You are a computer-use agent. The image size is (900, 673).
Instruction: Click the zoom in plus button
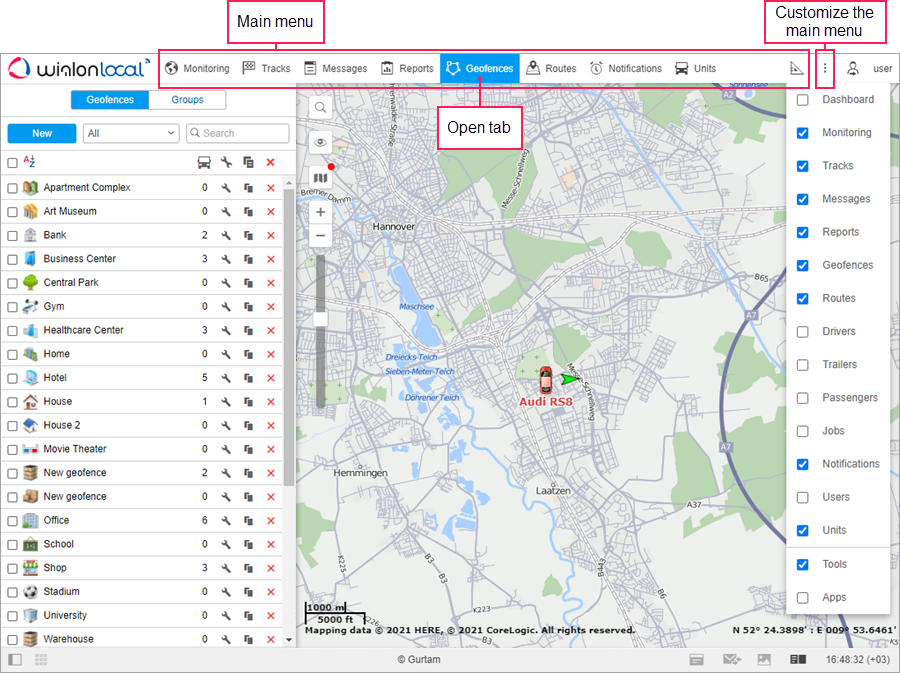(x=321, y=212)
